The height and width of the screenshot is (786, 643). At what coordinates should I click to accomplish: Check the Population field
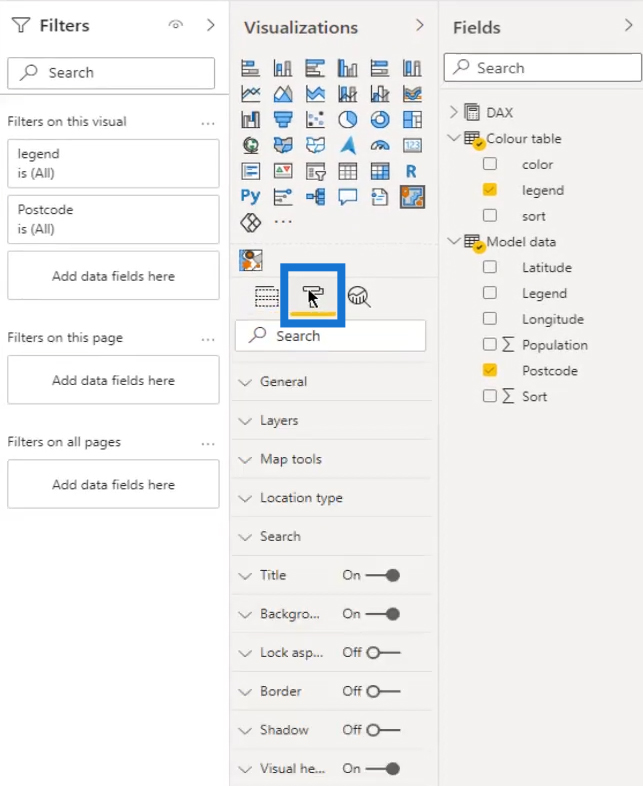(x=490, y=344)
